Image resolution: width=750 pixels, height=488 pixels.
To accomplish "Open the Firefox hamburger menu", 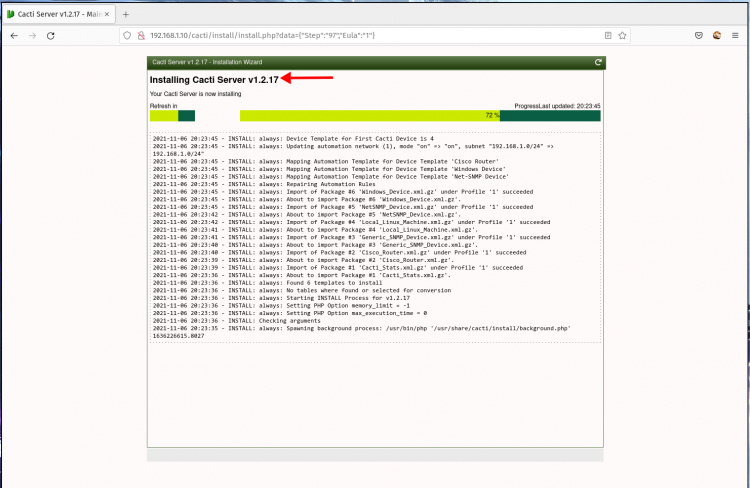I will [736, 35].
